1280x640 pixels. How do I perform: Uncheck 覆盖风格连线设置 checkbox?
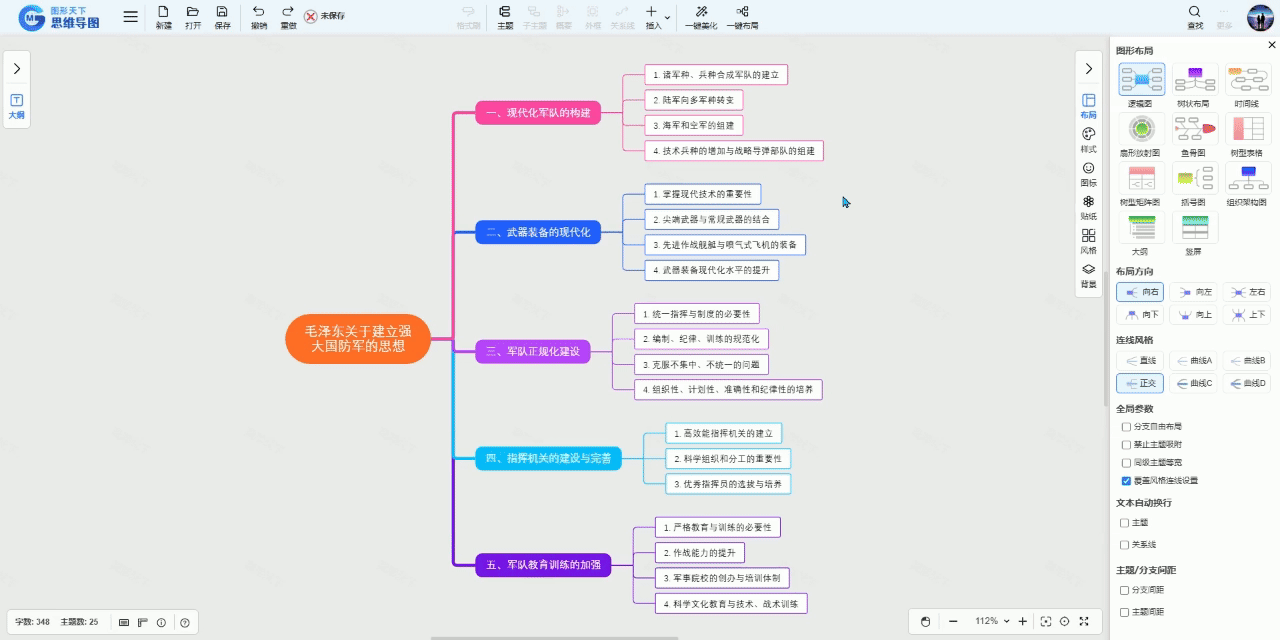click(1126, 481)
